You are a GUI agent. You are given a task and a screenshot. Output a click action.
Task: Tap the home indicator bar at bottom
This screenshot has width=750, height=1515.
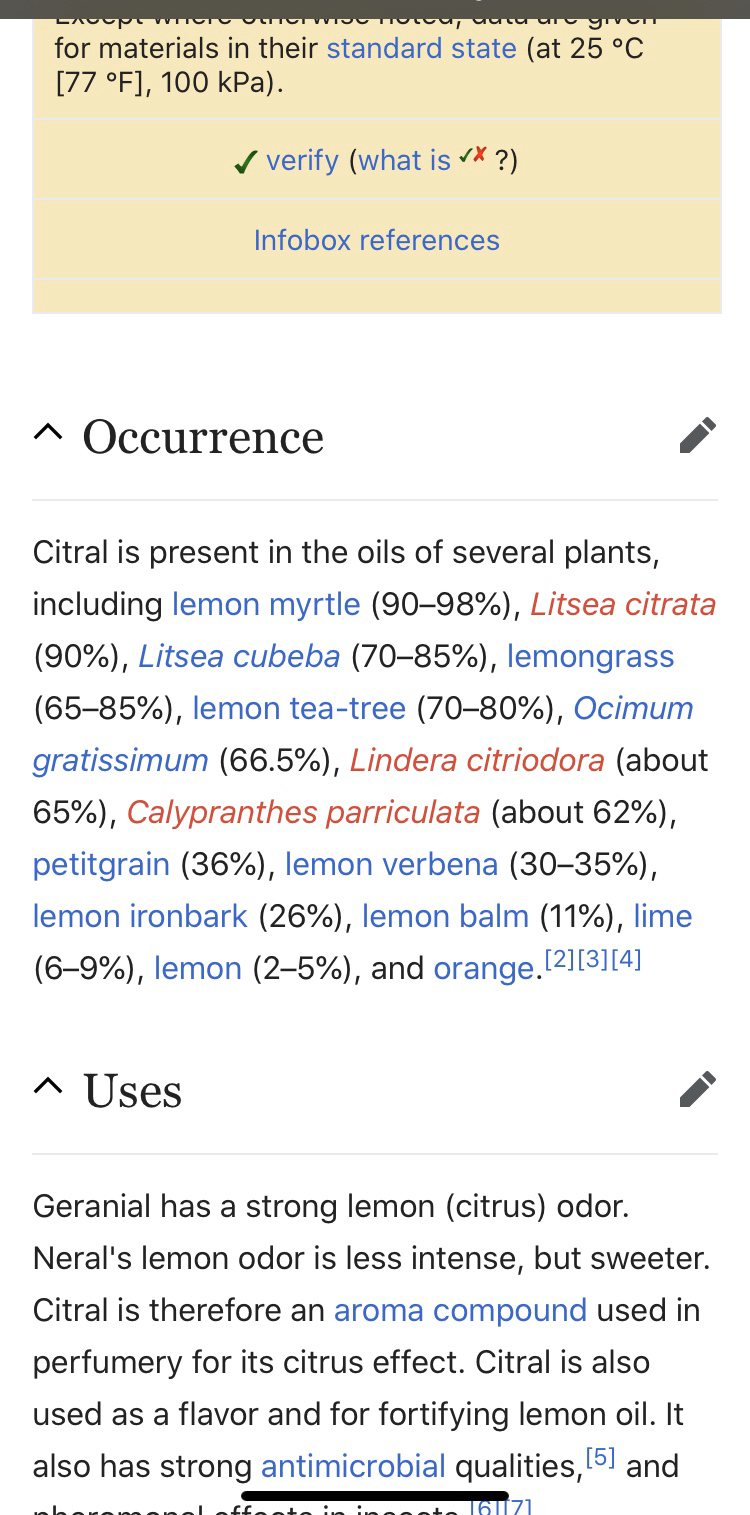coord(375,1496)
